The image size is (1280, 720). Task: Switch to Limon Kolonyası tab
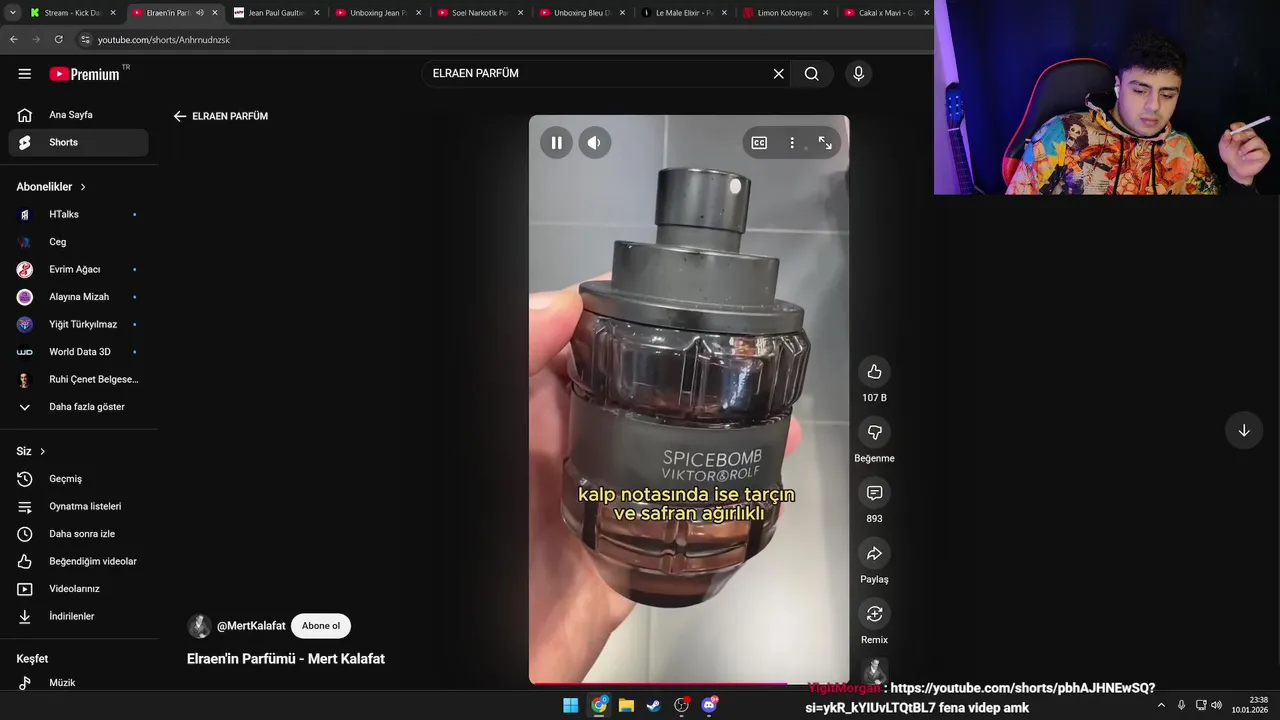click(x=786, y=13)
